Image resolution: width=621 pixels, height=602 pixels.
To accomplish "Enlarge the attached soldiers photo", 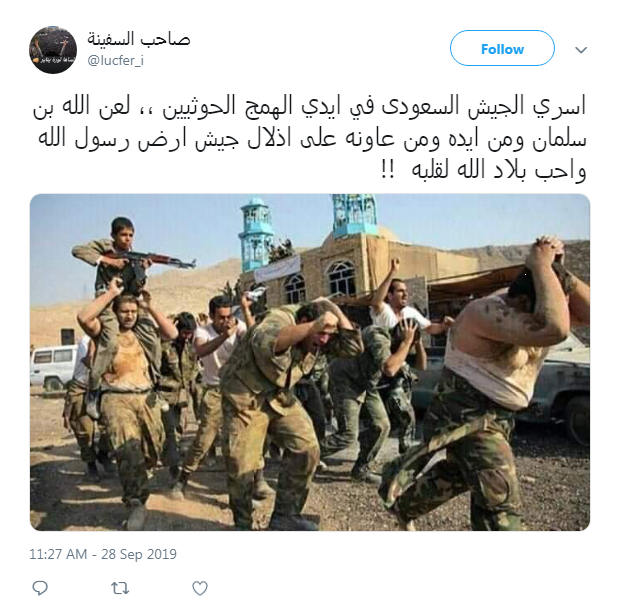I will 310,362.
